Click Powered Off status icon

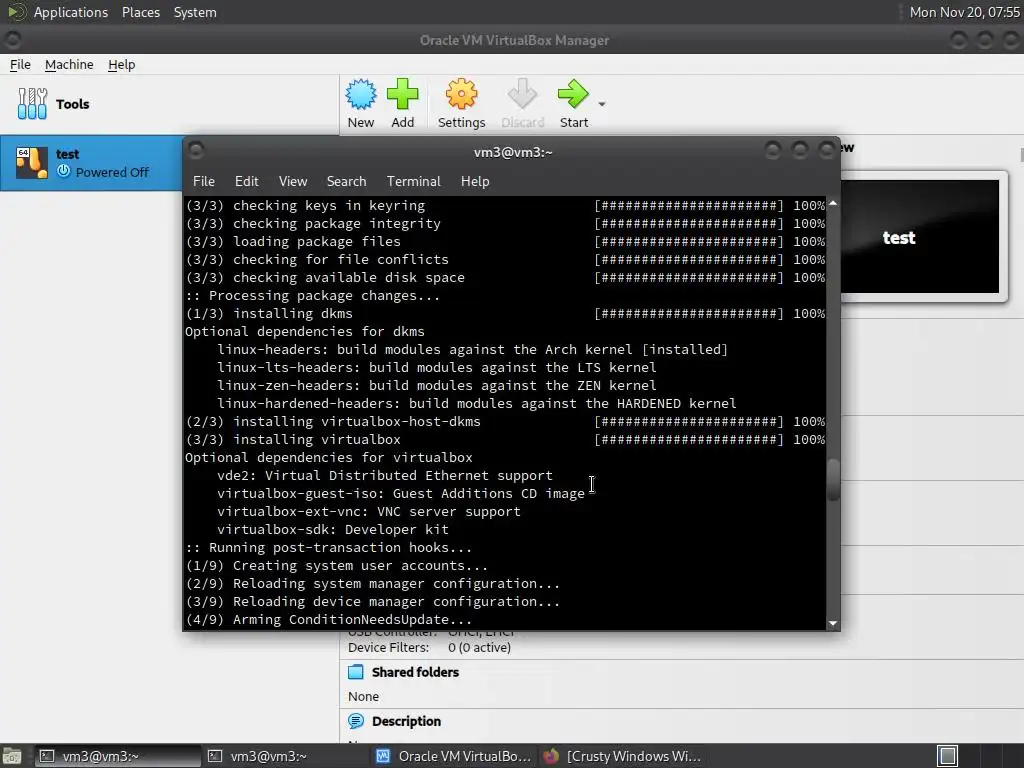coord(63,172)
